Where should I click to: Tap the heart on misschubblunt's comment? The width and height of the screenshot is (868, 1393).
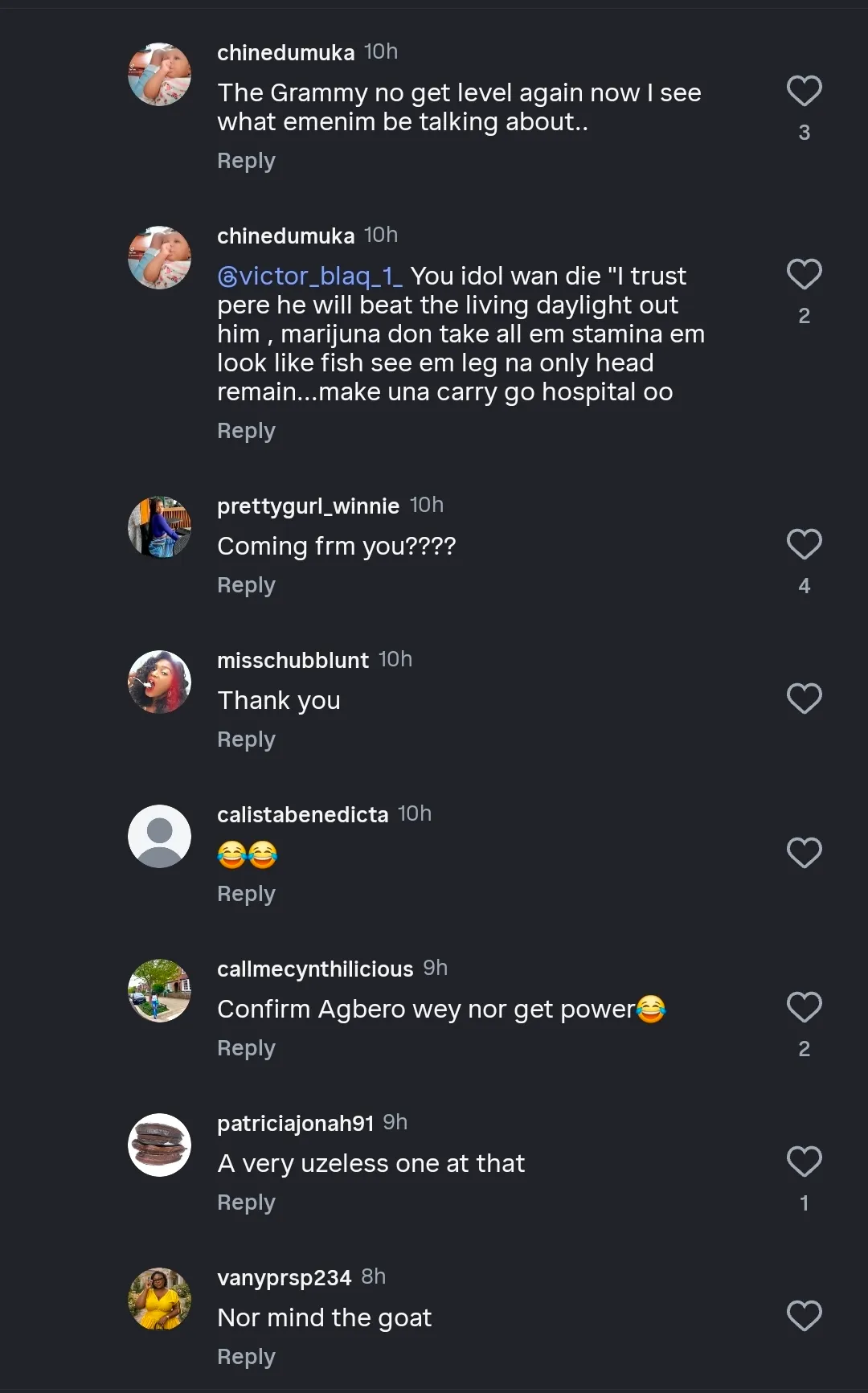(x=804, y=699)
